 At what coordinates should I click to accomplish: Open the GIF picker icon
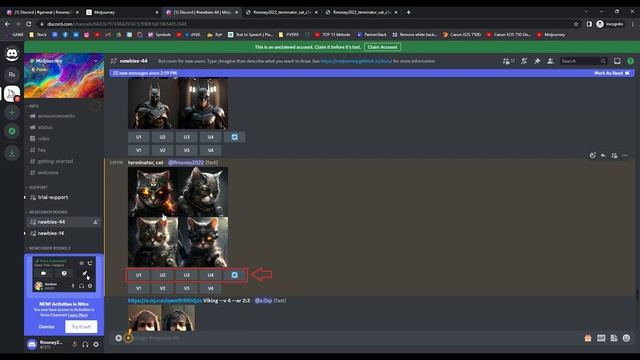coord(601,338)
